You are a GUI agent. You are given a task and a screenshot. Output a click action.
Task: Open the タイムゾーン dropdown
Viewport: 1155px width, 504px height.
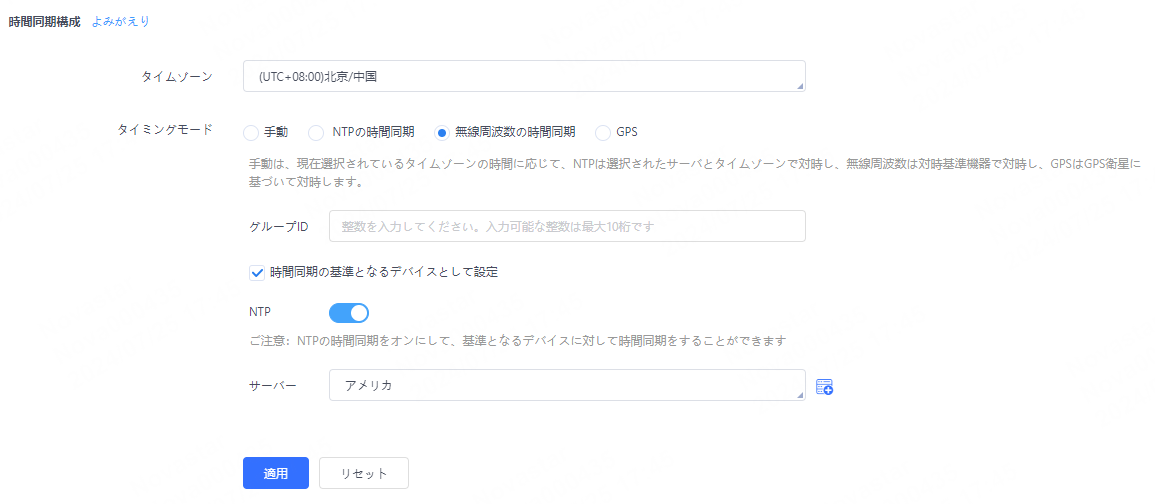523,76
